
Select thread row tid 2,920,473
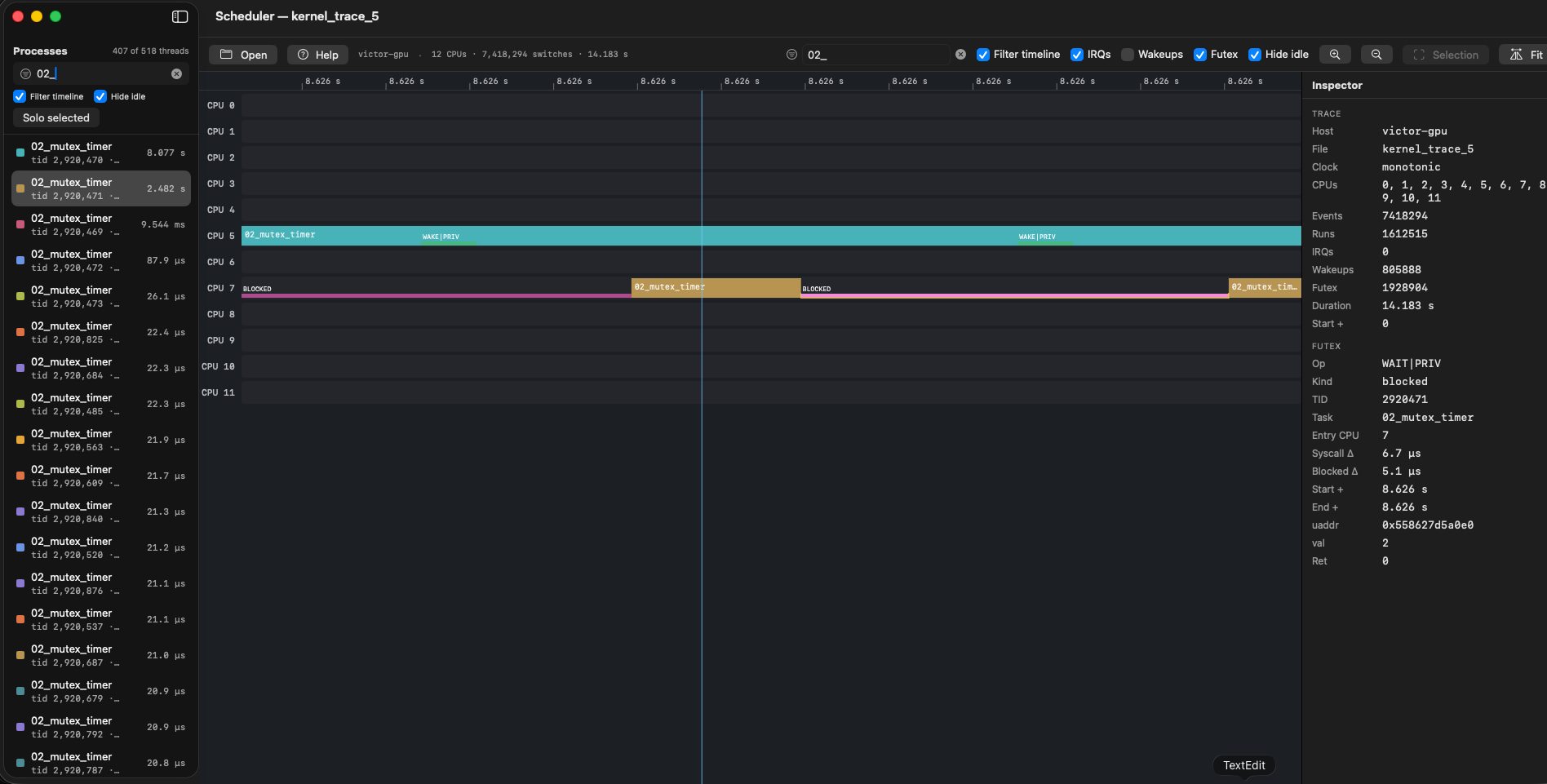point(101,296)
